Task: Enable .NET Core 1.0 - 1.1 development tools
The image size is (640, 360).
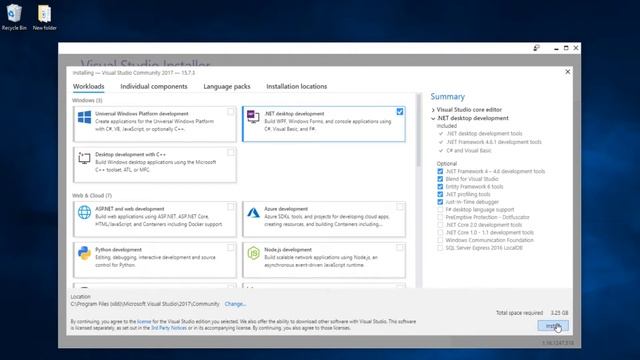Action: click(x=440, y=233)
